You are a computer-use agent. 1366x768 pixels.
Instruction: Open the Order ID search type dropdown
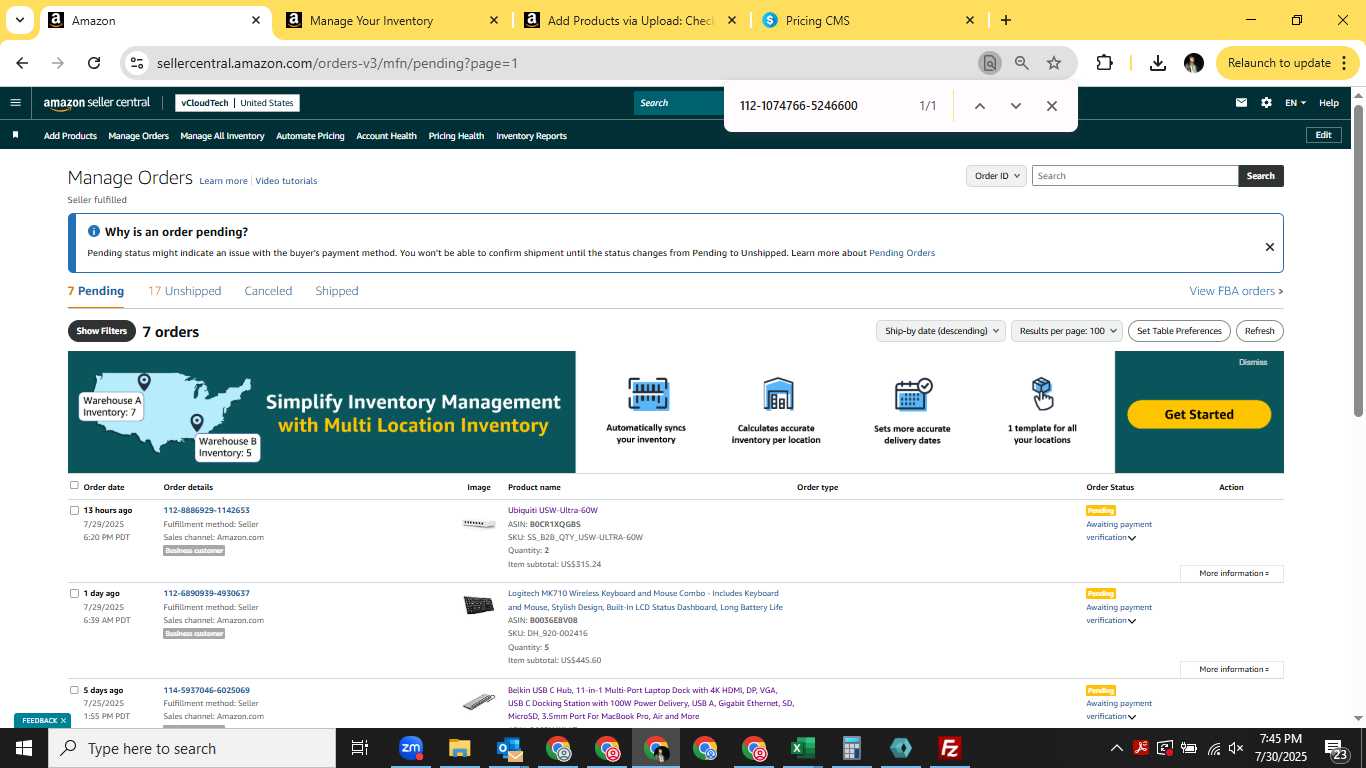click(997, 176)
